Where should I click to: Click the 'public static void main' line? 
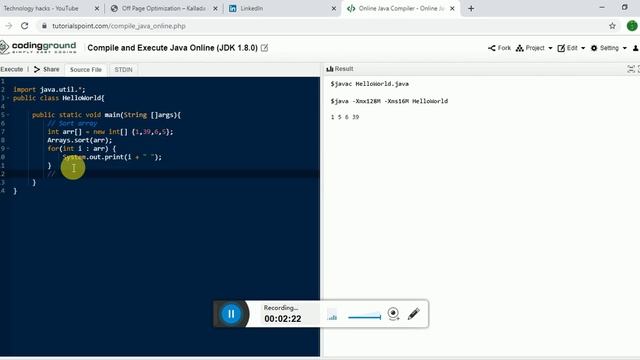point(106,115)
